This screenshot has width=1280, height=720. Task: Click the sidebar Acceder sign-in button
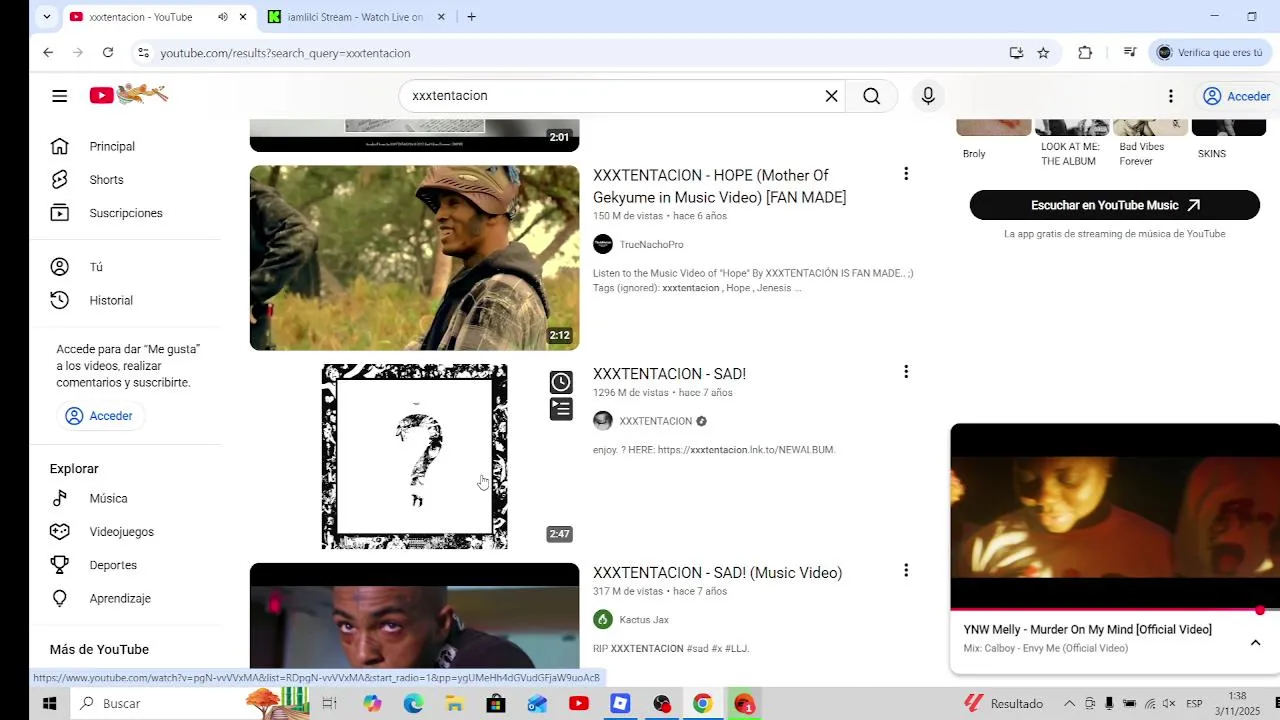pyautogui.click(x=100, y=416)
